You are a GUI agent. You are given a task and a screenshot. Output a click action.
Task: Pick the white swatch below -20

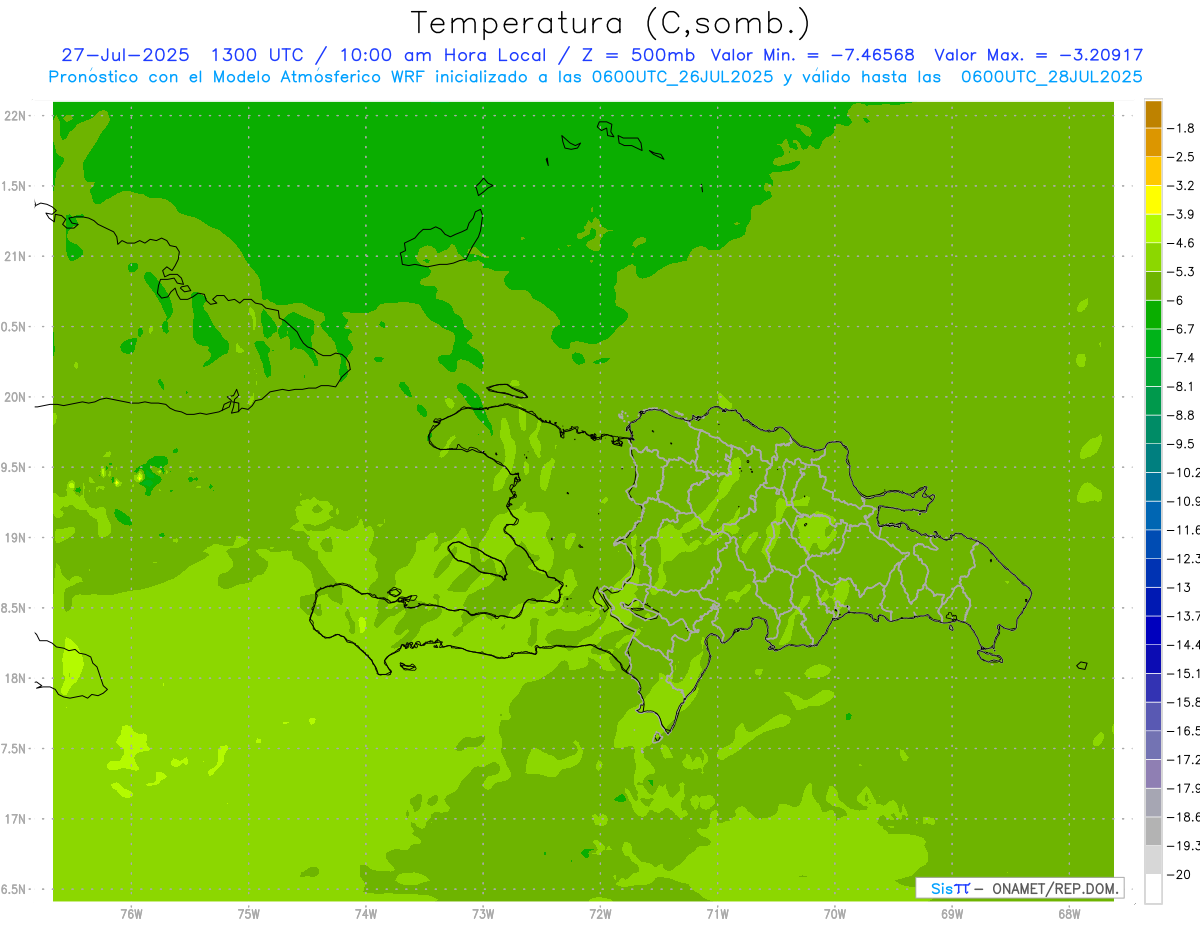tap(1153, 889)
